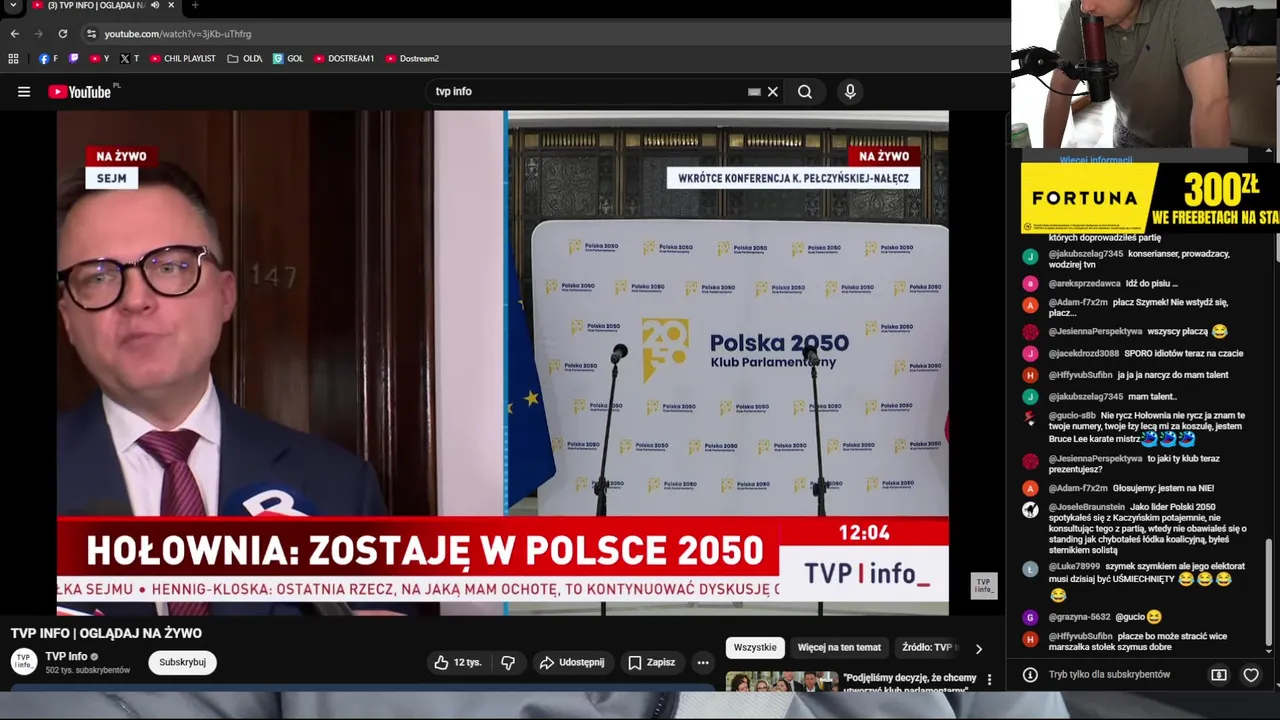Go back with the browser back arrow
This screenshot has width=1280, height=720.
coord(15,34)
